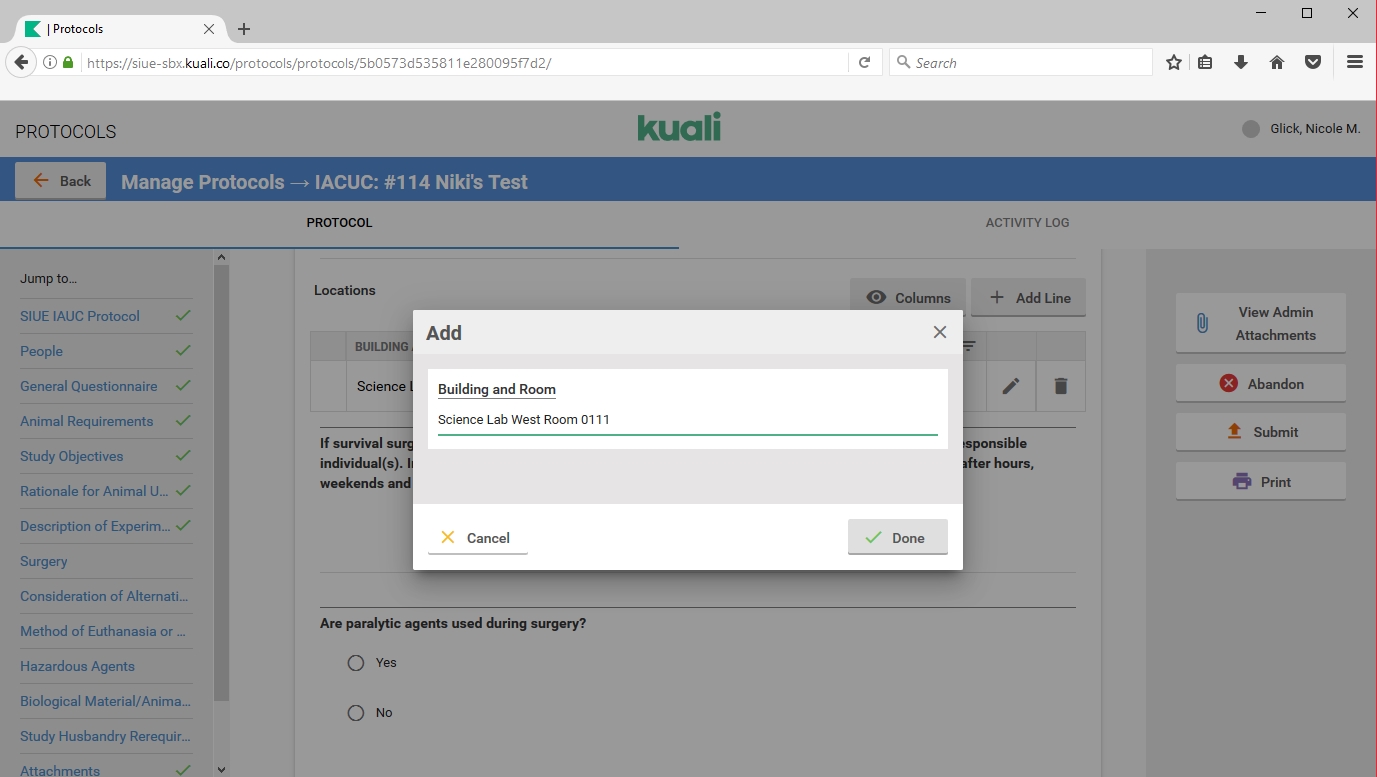Click Done in the Add dialog
Viewport: 1377px width, 777px height.
897,538
